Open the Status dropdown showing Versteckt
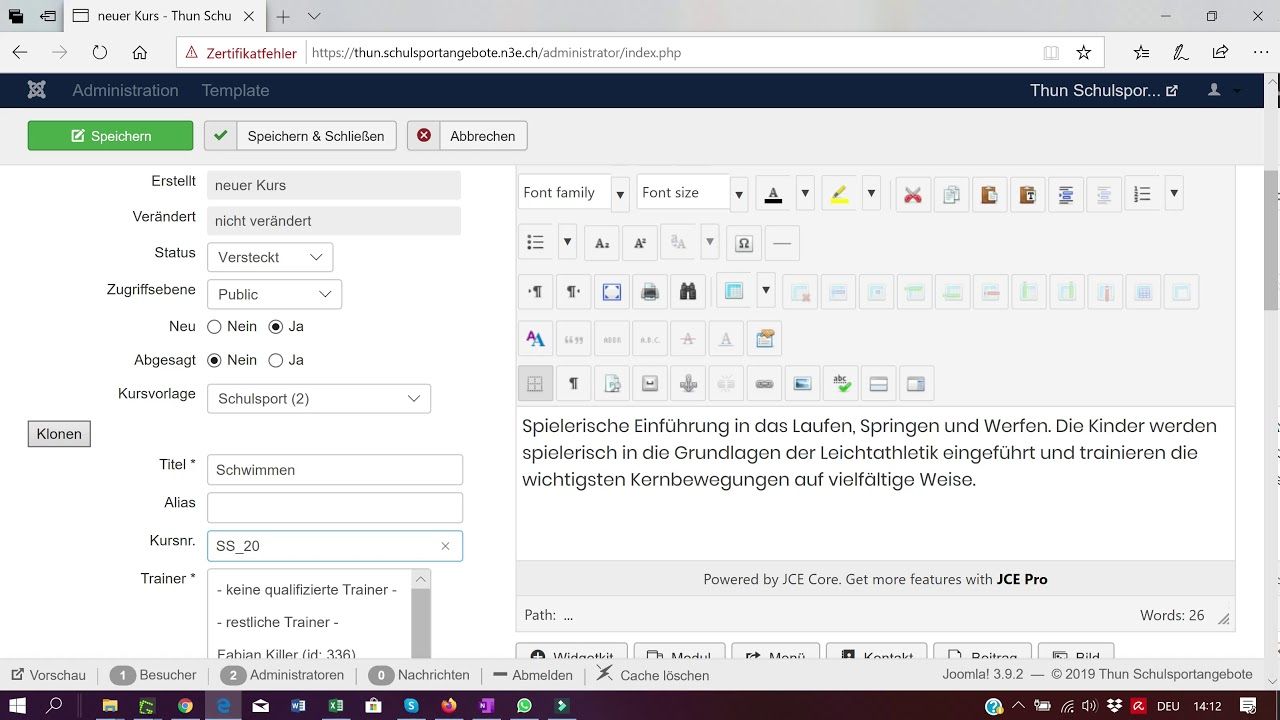1280x720 pixels. click(x=270, y=257)
